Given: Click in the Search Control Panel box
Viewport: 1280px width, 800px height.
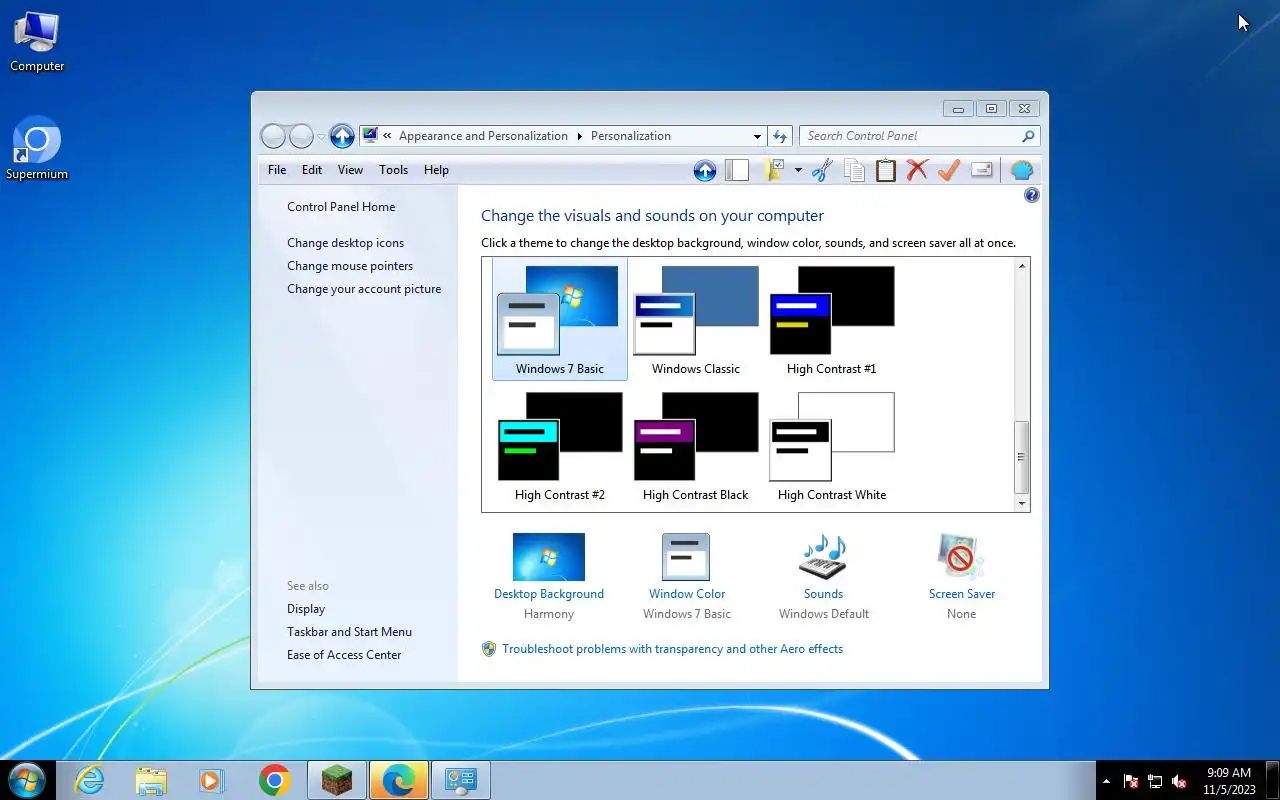Looking at the screenshot, I should tap(910, 136).
